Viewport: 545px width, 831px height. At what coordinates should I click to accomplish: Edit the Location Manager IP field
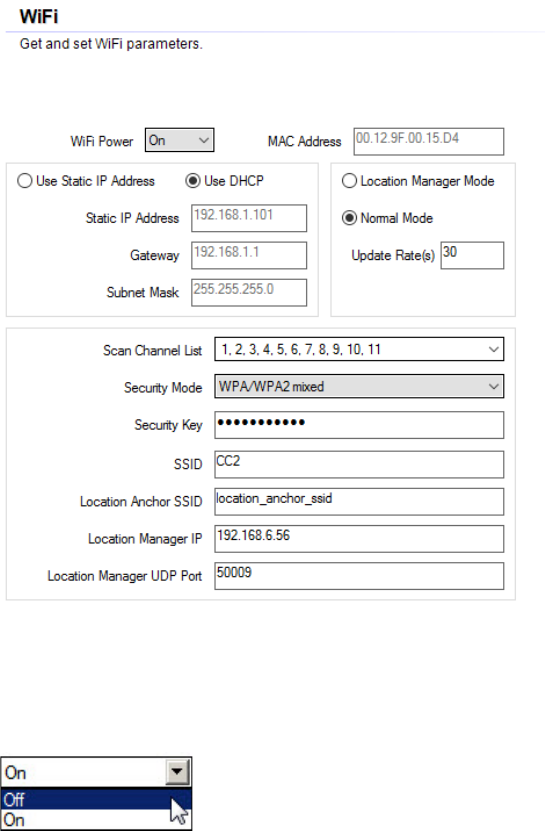[x=359, y=538]
